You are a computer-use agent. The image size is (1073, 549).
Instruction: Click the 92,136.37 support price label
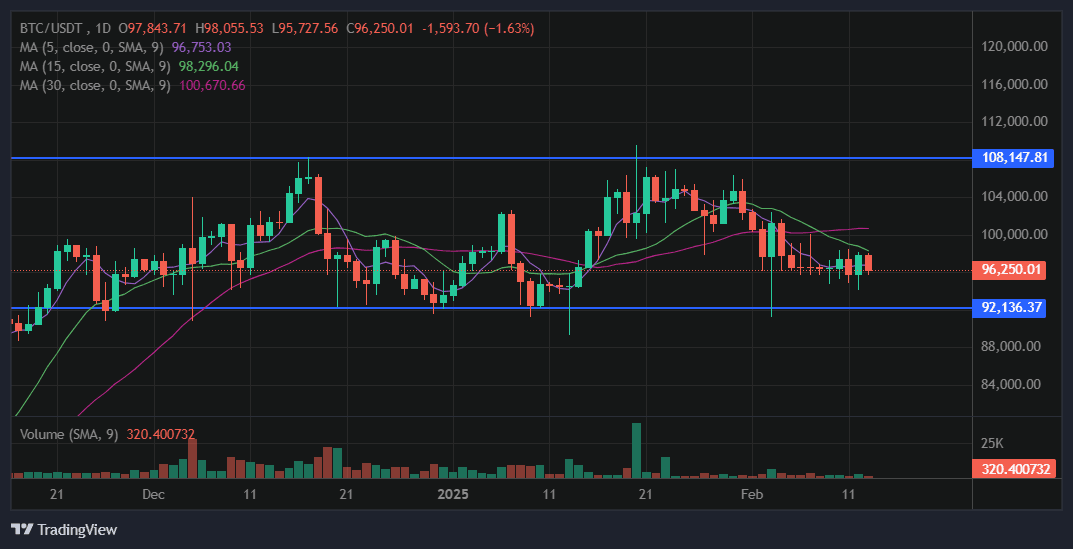click(x=1012, y=308)
